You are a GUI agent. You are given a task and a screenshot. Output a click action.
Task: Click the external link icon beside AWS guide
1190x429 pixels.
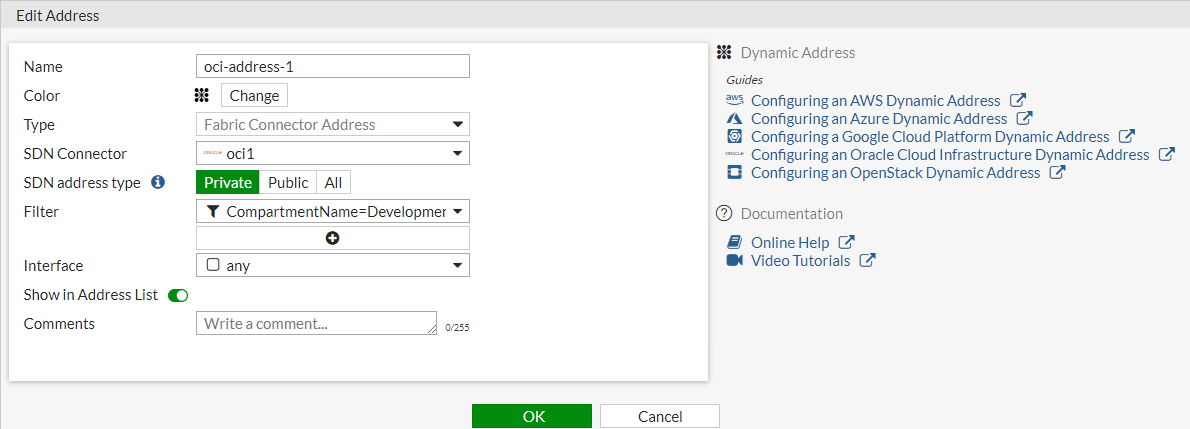click(1018, 100)
